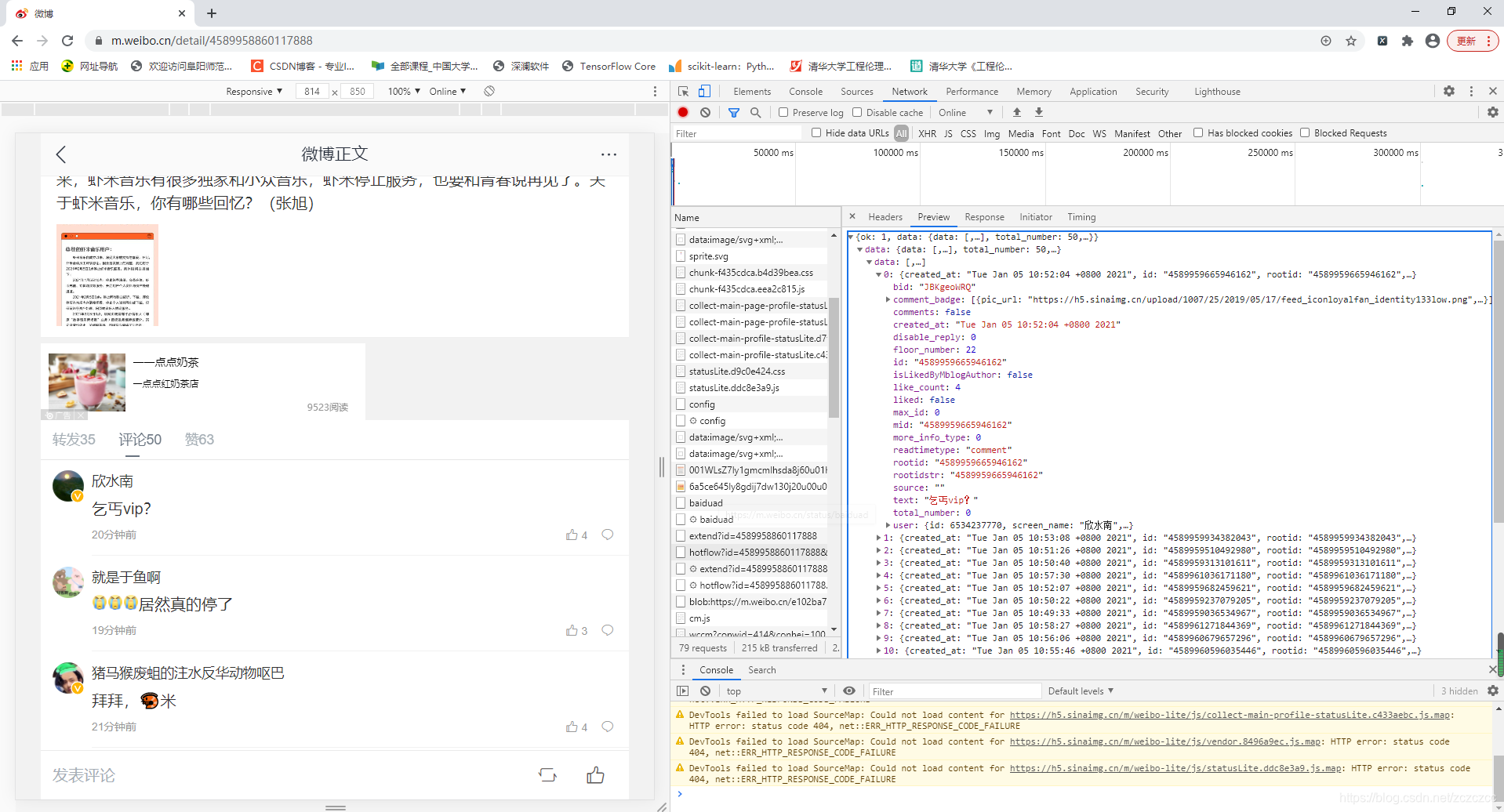This screenshot has height=812, width=1504.
Task: Tick the checkbox beside statusLite.ddc8e3a9.js request
Action: coord(681,387)
